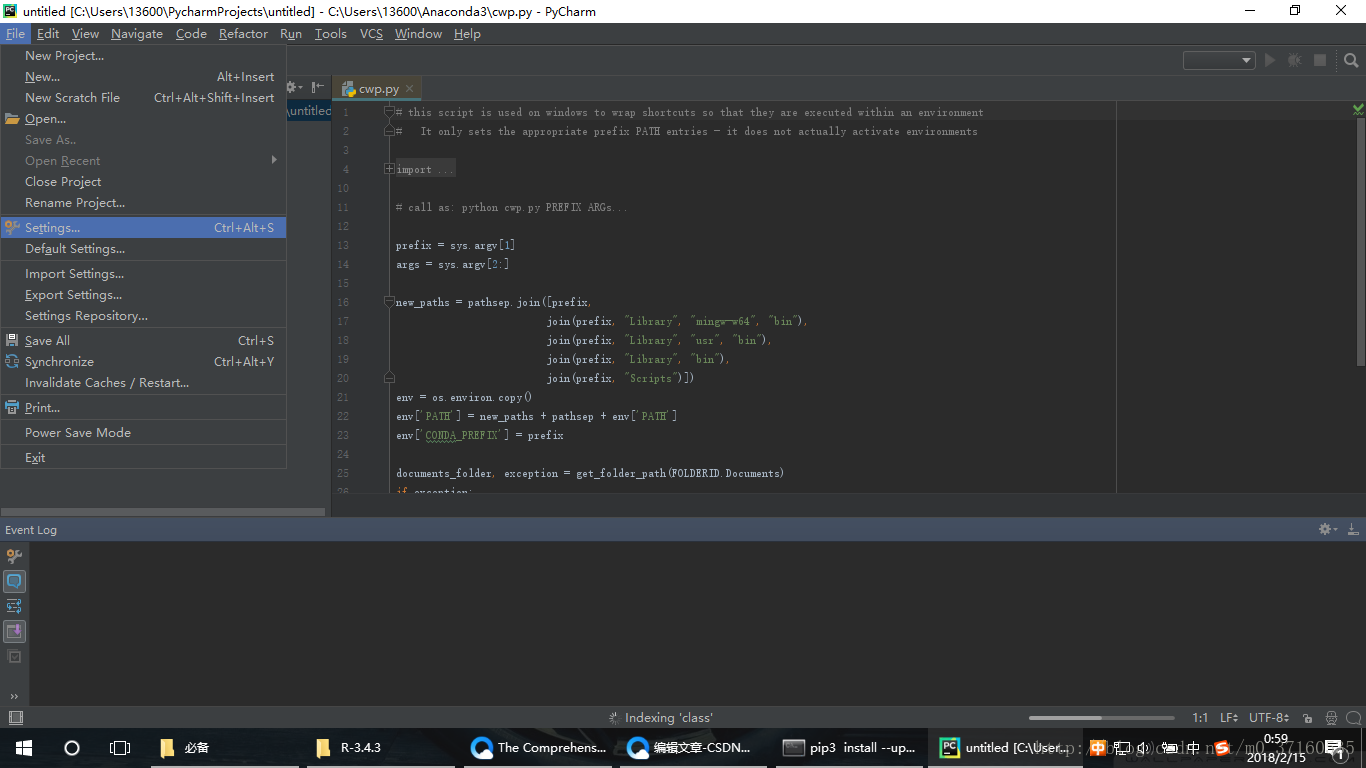This screenshot has height=768, width=1366.
Task: Choose Open... in File menu
Action: [x=143, y=119]
